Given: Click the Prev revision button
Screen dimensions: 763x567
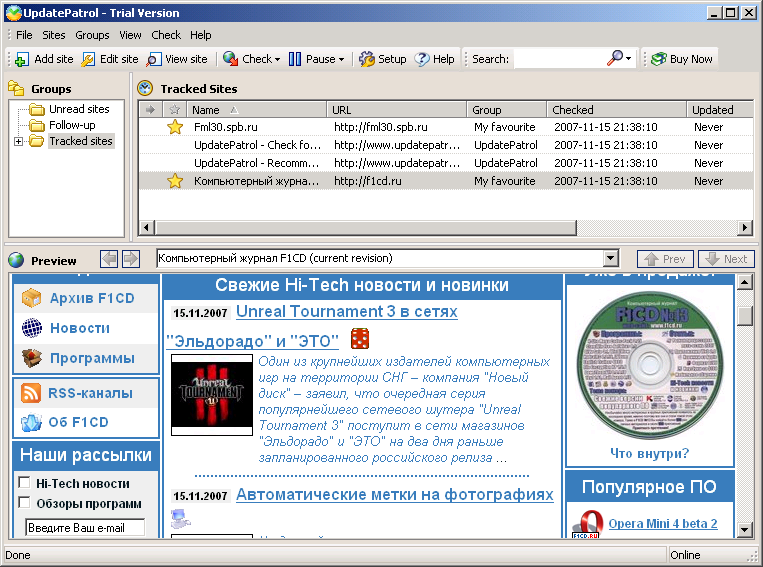Looking at the screenshot, I should (666, 259).
